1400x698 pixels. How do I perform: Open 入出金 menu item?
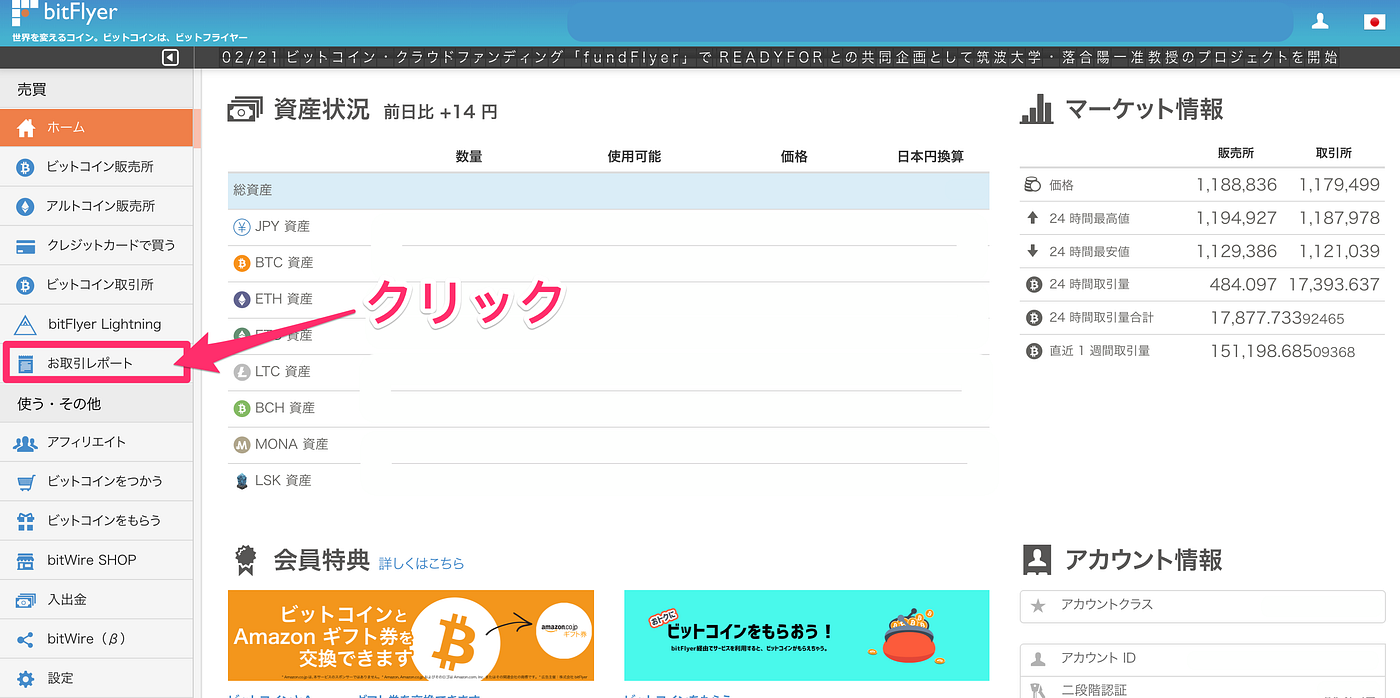coord(97,599)
